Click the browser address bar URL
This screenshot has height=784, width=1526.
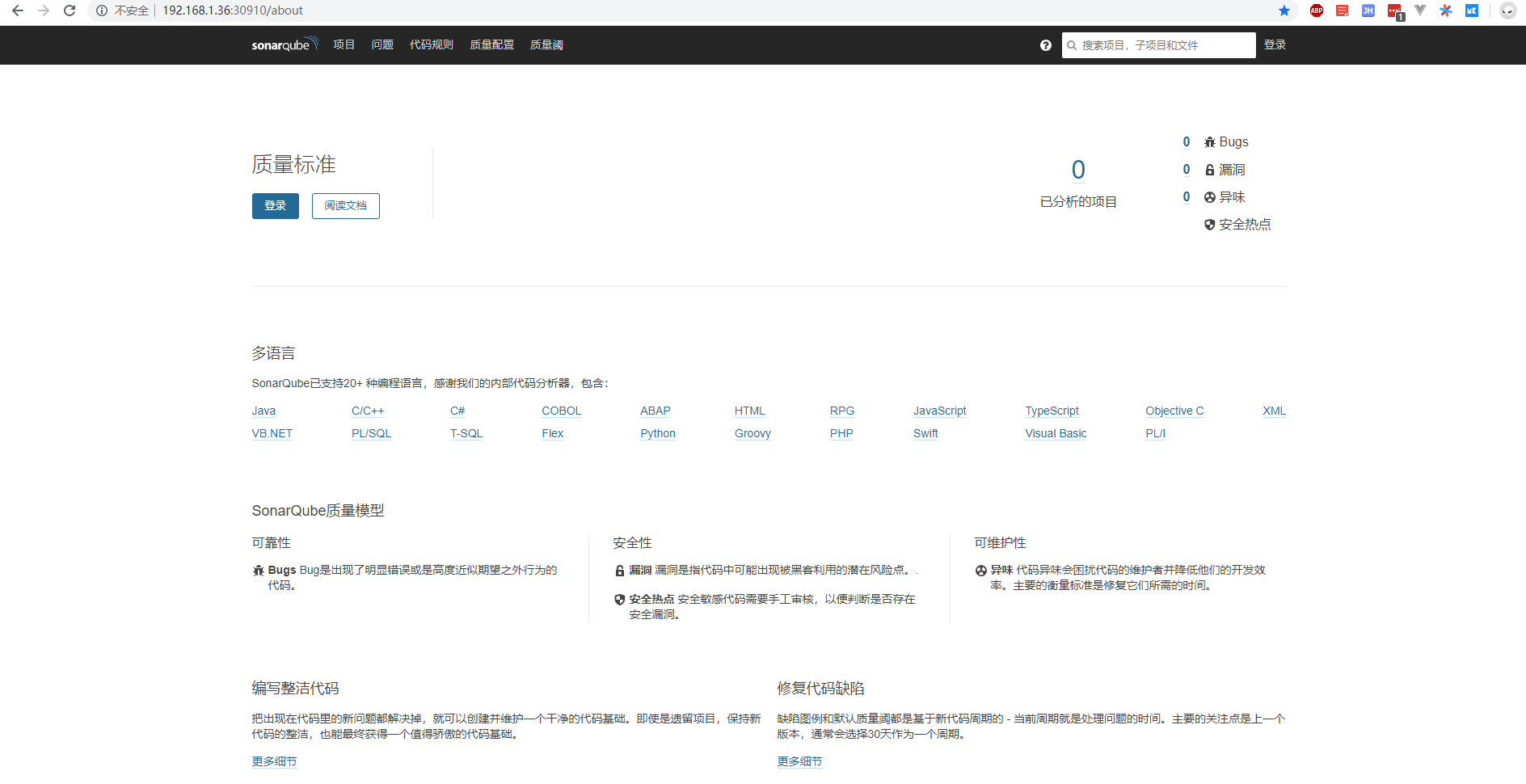point(233,11)
